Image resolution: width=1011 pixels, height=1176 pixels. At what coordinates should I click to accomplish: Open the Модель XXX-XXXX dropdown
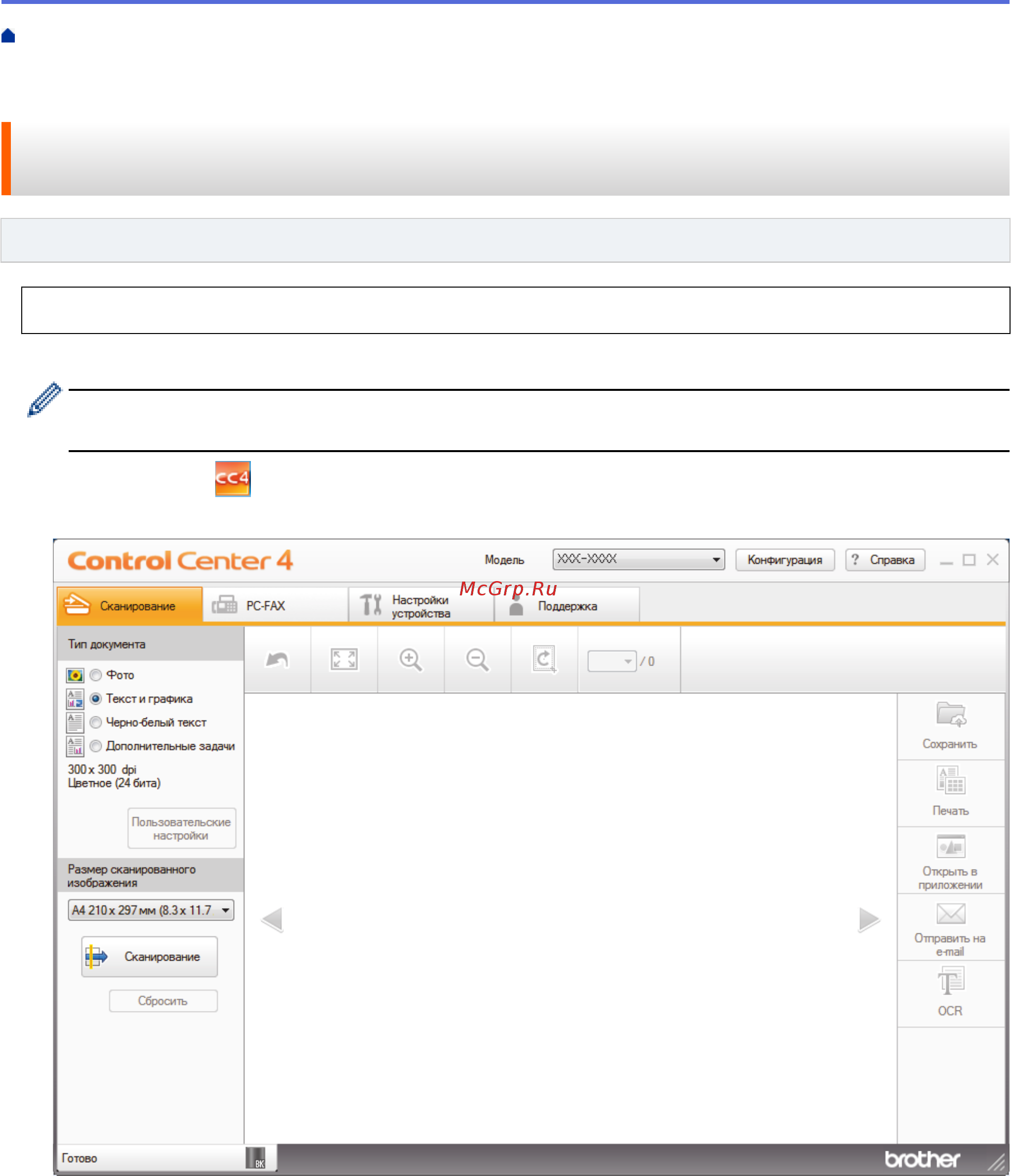tap(639, 559)
